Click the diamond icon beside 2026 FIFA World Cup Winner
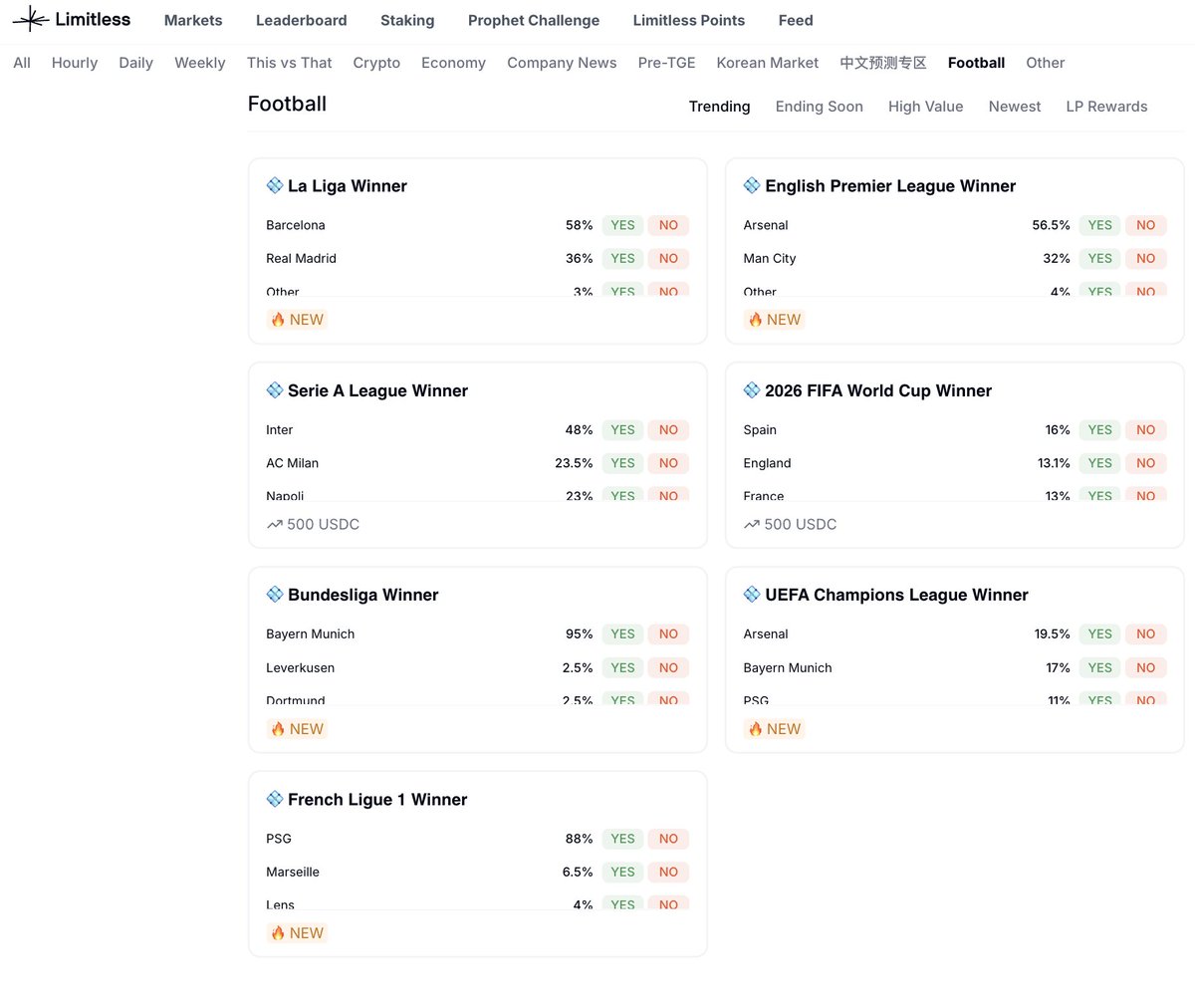 click(752, 389)
